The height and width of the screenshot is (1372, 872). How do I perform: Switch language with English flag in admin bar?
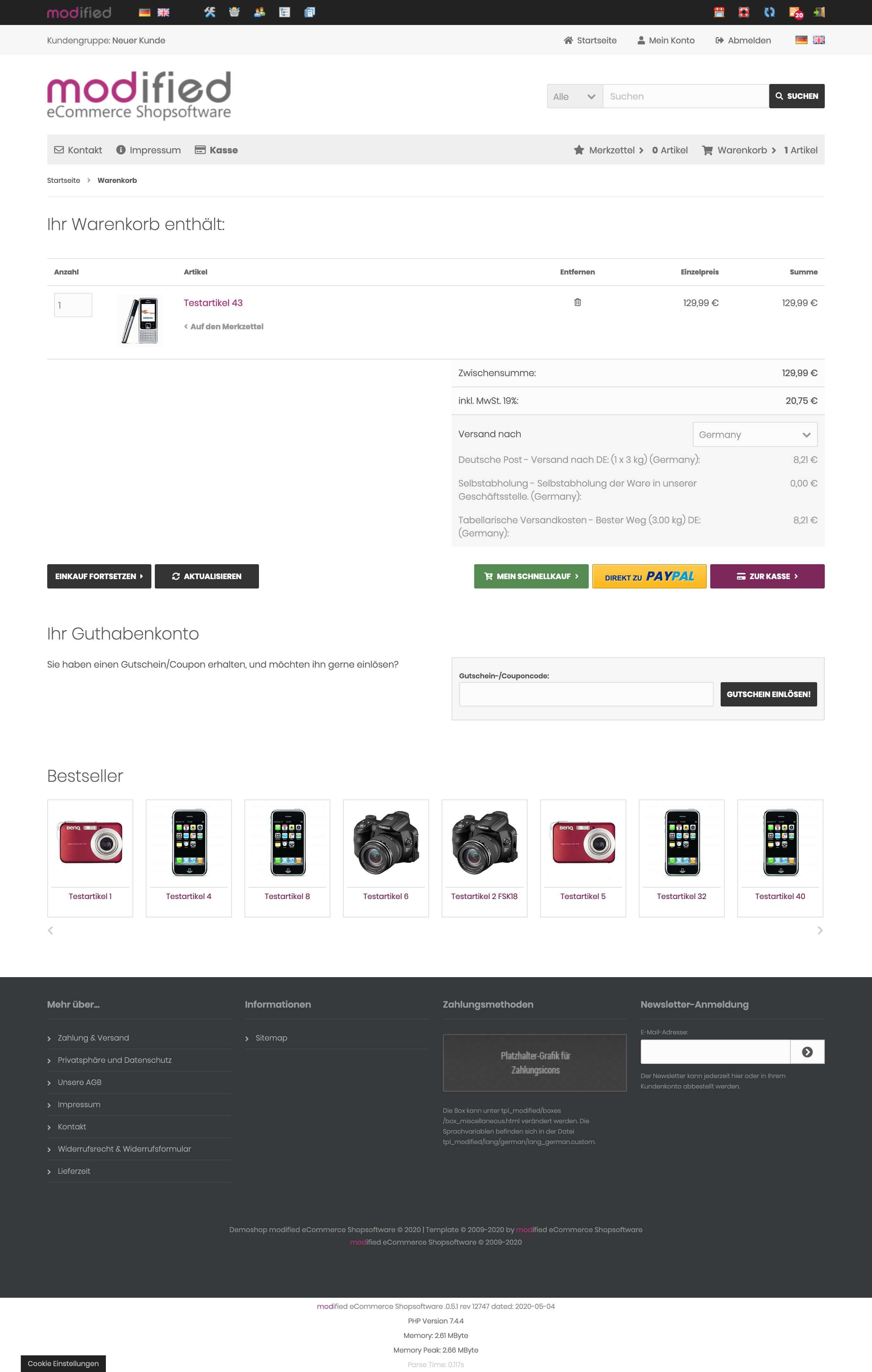pyautogui.click(x=163, y=12)
